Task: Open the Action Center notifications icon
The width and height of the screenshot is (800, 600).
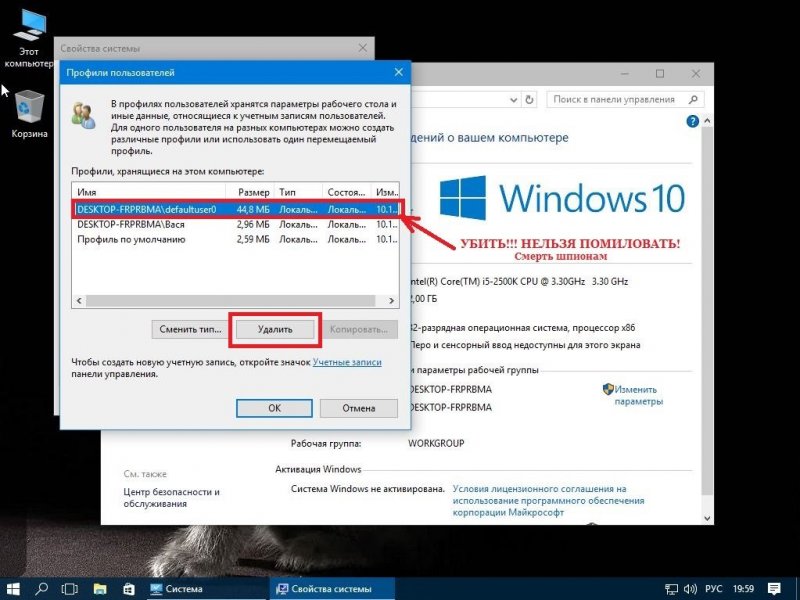Action: click(773, 588)
